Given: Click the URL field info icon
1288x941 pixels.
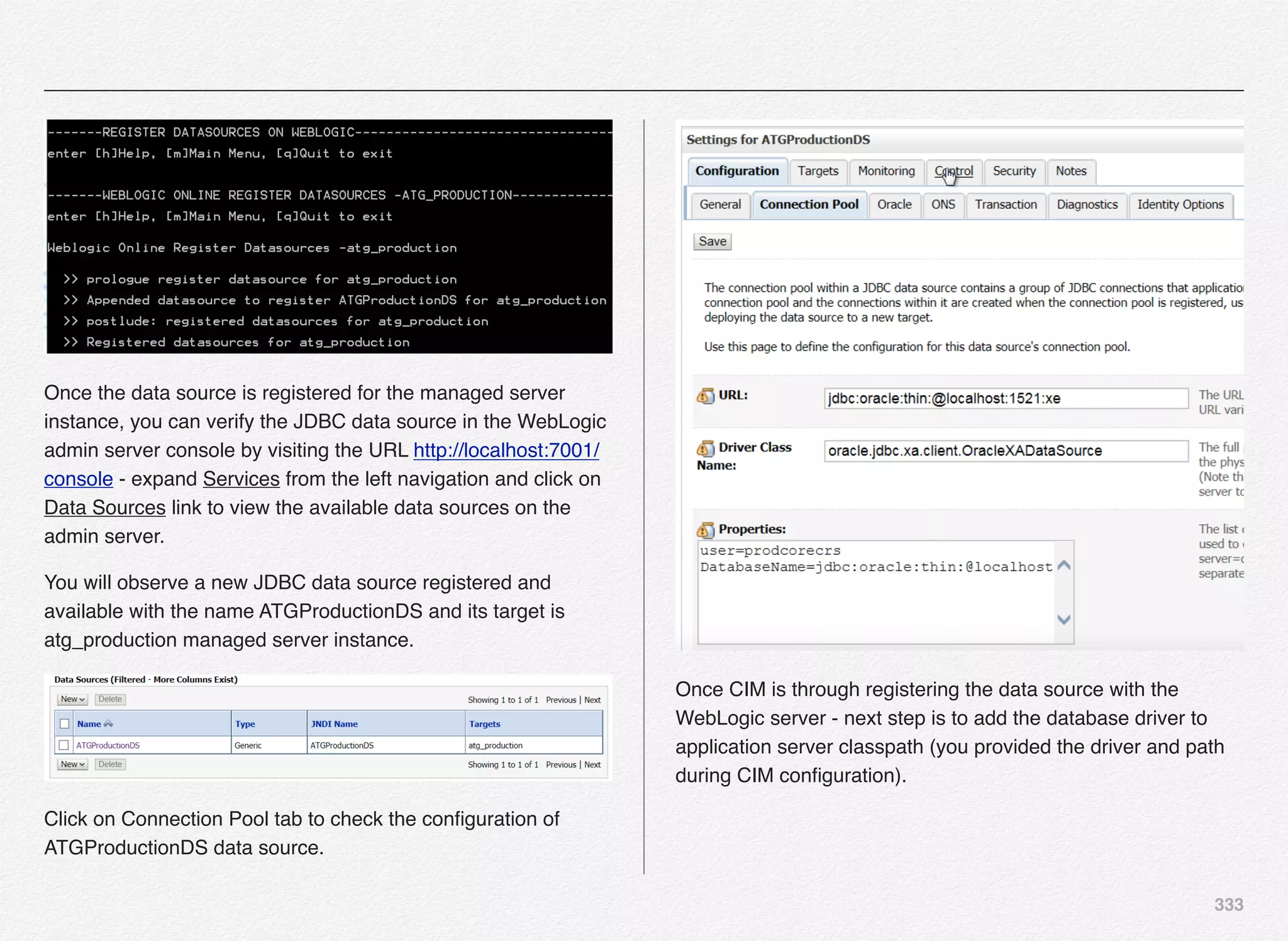Looking at the screenshot, I should pos(706,396).
